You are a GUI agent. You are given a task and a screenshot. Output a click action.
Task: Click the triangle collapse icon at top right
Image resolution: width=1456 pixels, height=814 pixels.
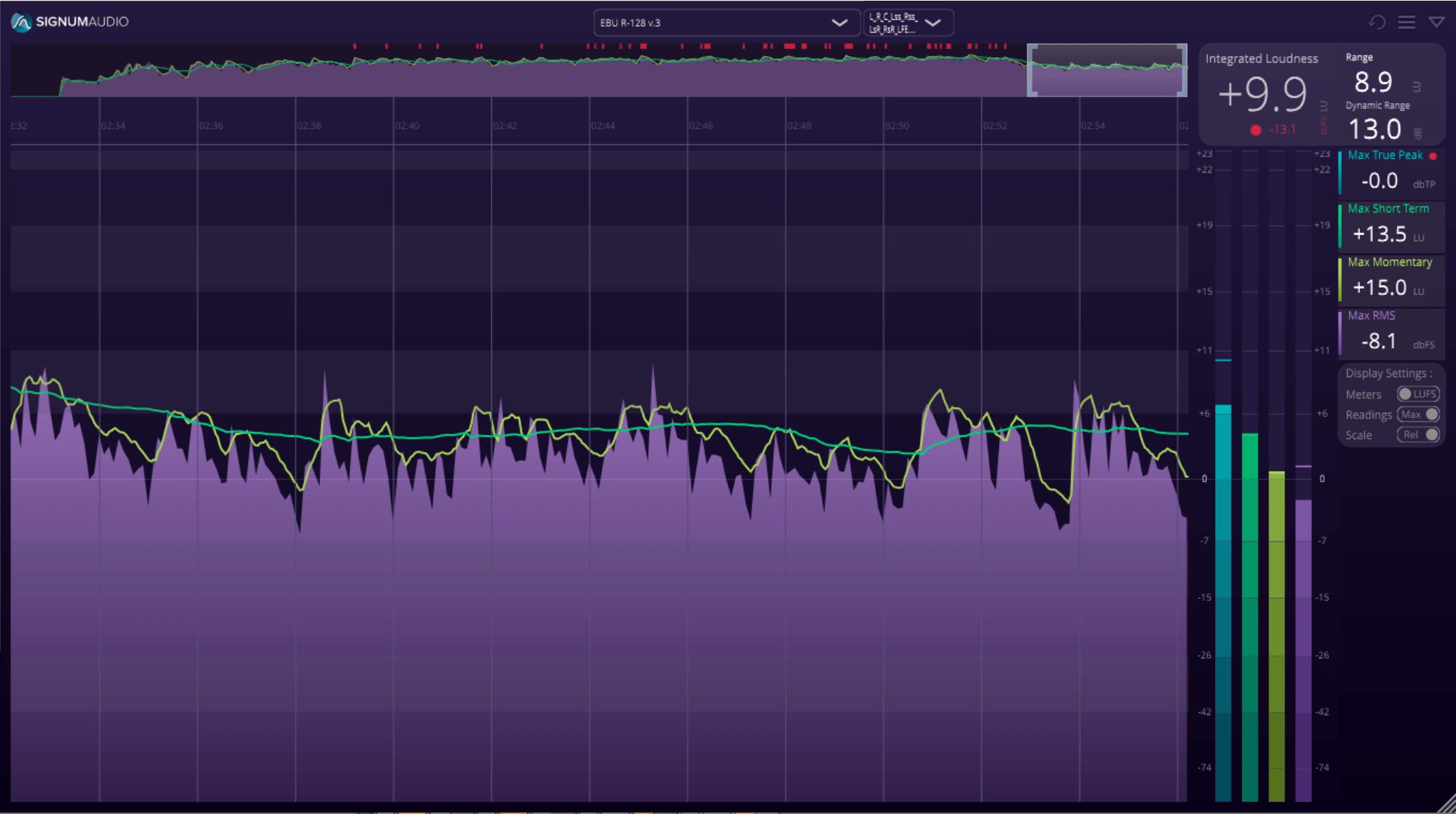[1437, 22]
